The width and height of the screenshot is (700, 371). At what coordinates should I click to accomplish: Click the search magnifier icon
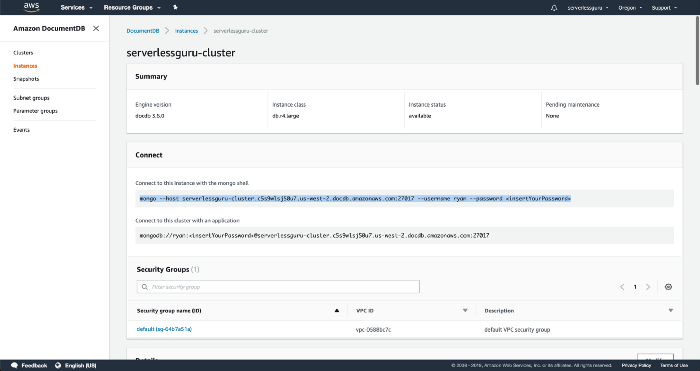coord(145,287)
